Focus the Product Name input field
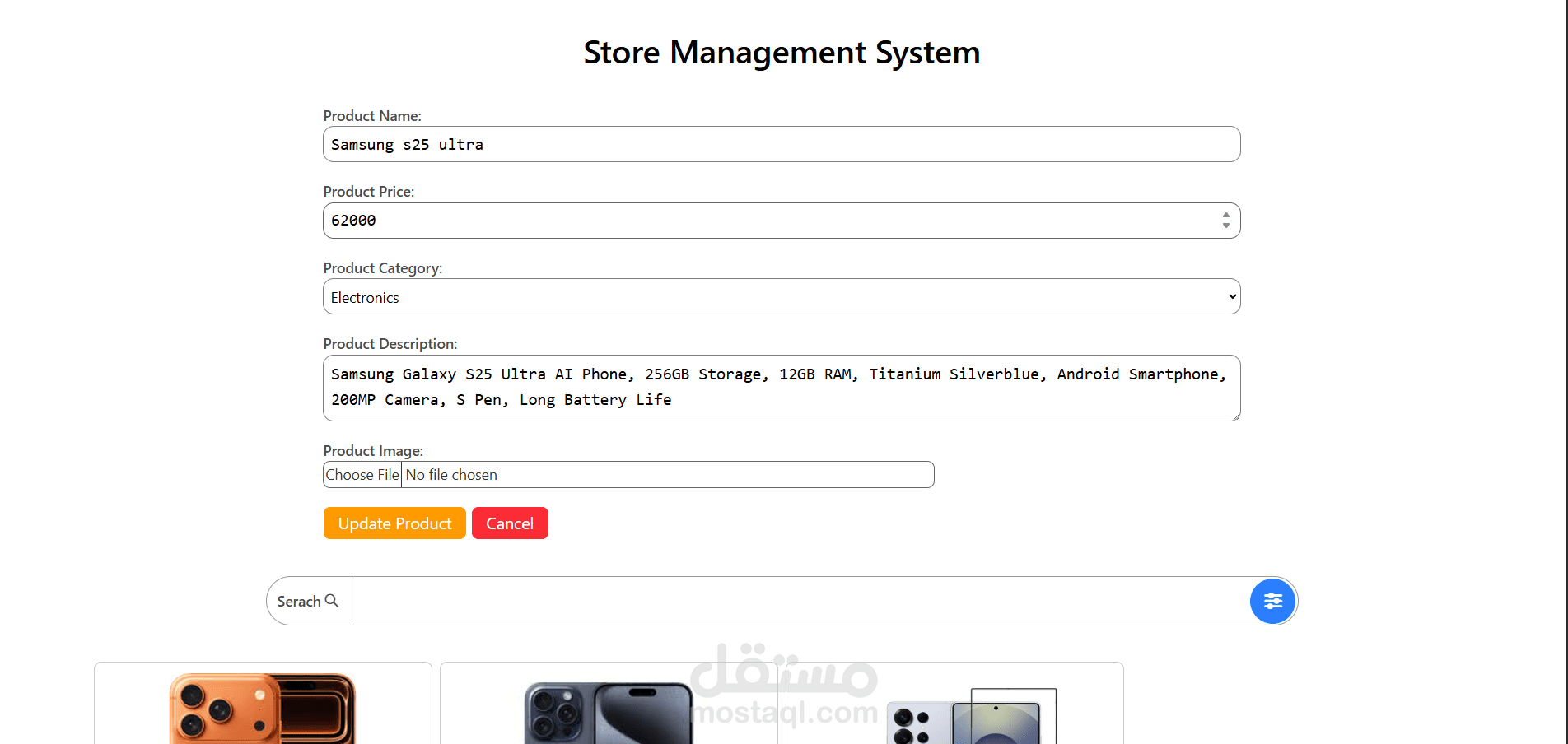The image size is (1568, 744). pyautogui.click(x=782, y=144)
